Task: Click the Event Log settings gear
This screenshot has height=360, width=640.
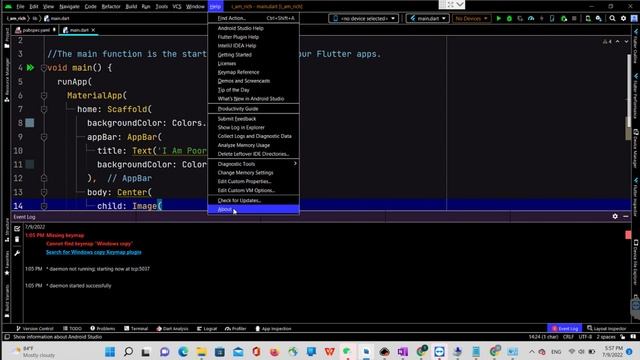Action: tap(615, 216)
